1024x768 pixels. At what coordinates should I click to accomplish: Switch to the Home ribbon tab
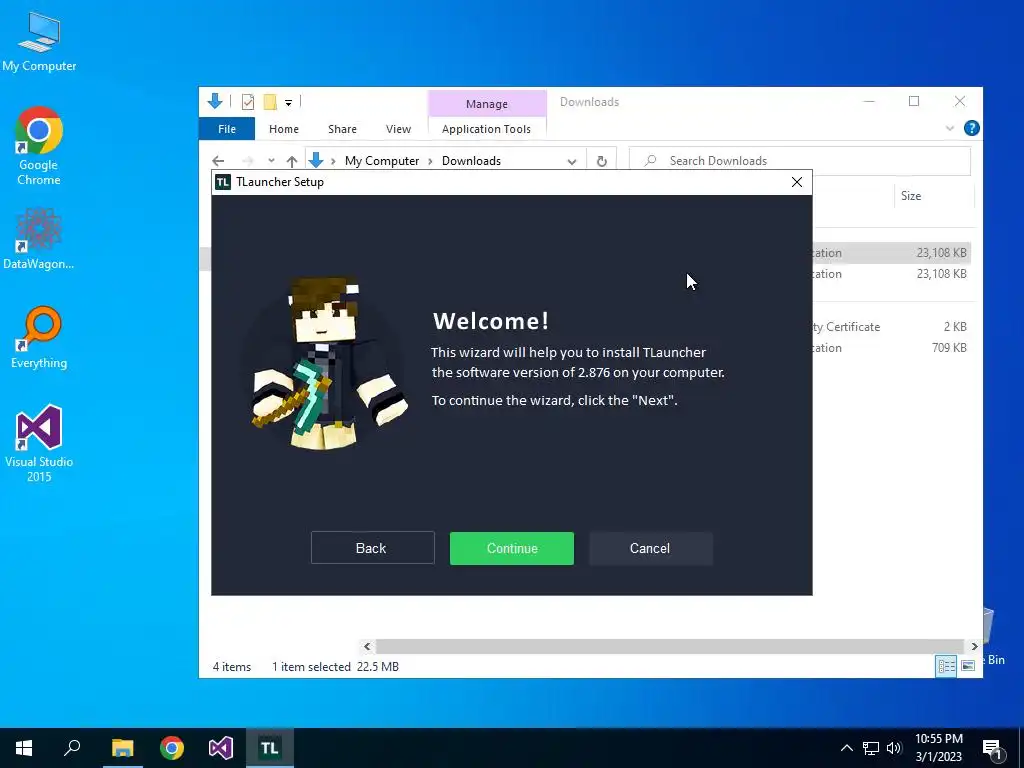(283, 129)
